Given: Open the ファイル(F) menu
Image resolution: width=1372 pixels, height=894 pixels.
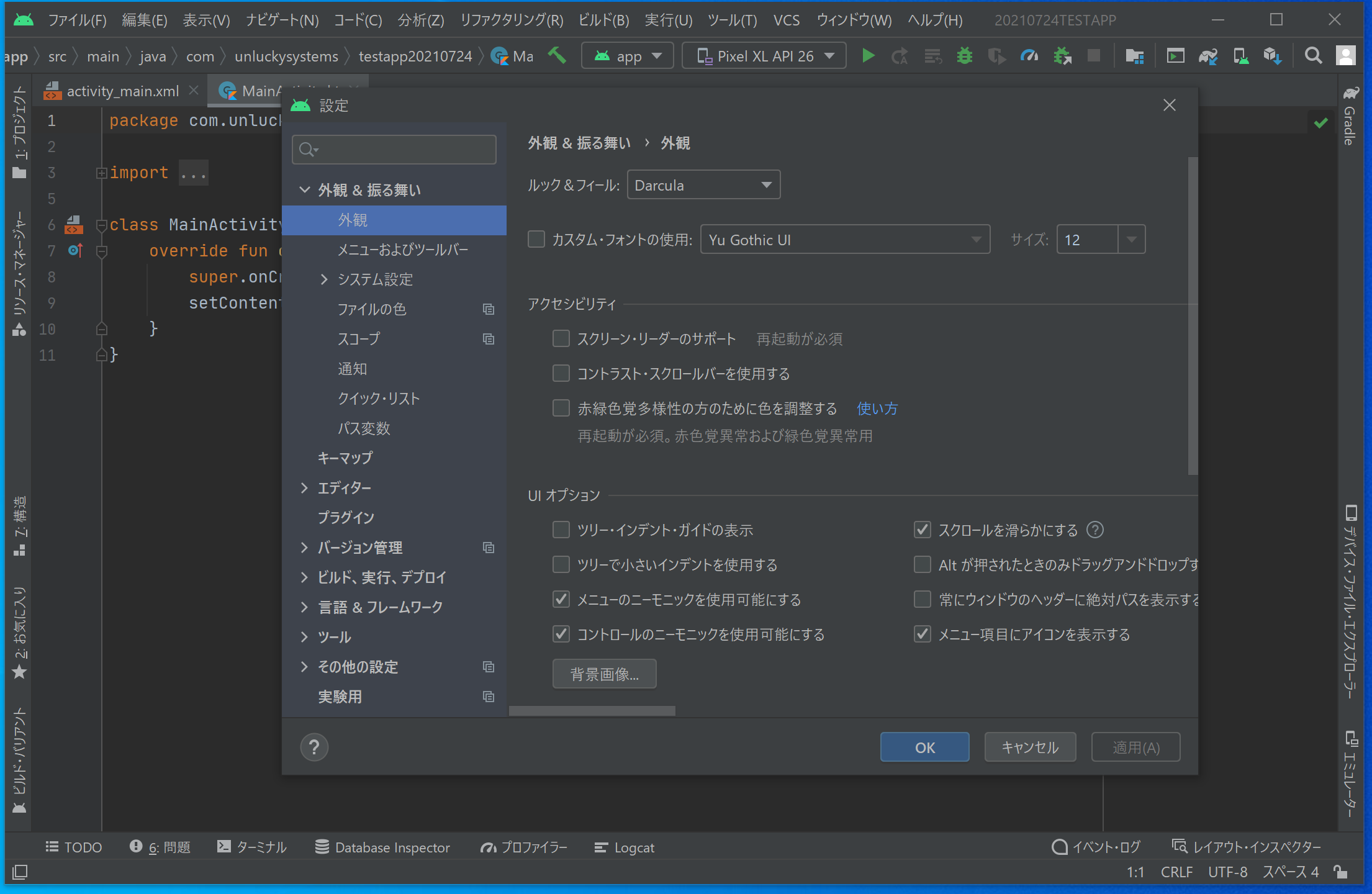Looking at the screenshot, I should pos(77,20).
